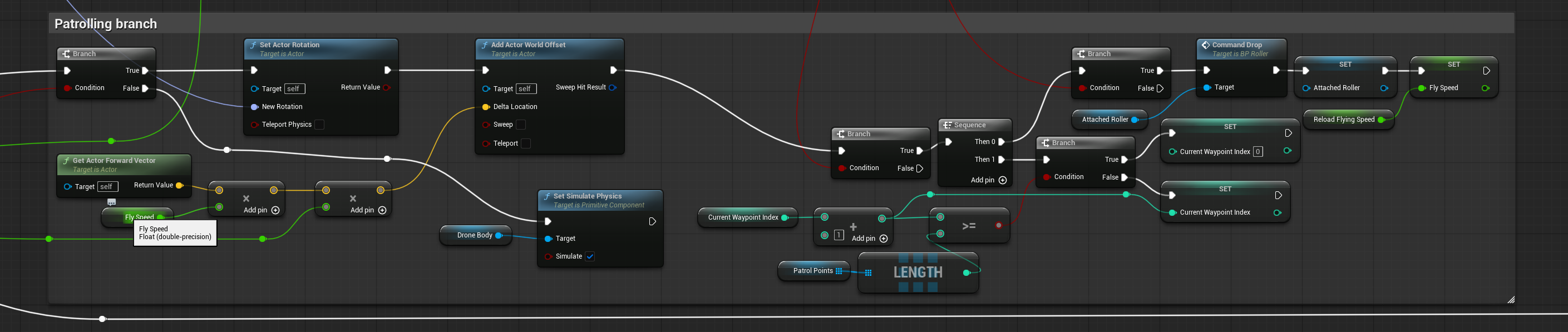Image resolution: width=1568 pixels, height=332 pixels.
Task: Enable the Teleport Physics checkbox
Action: click(319, 125)
